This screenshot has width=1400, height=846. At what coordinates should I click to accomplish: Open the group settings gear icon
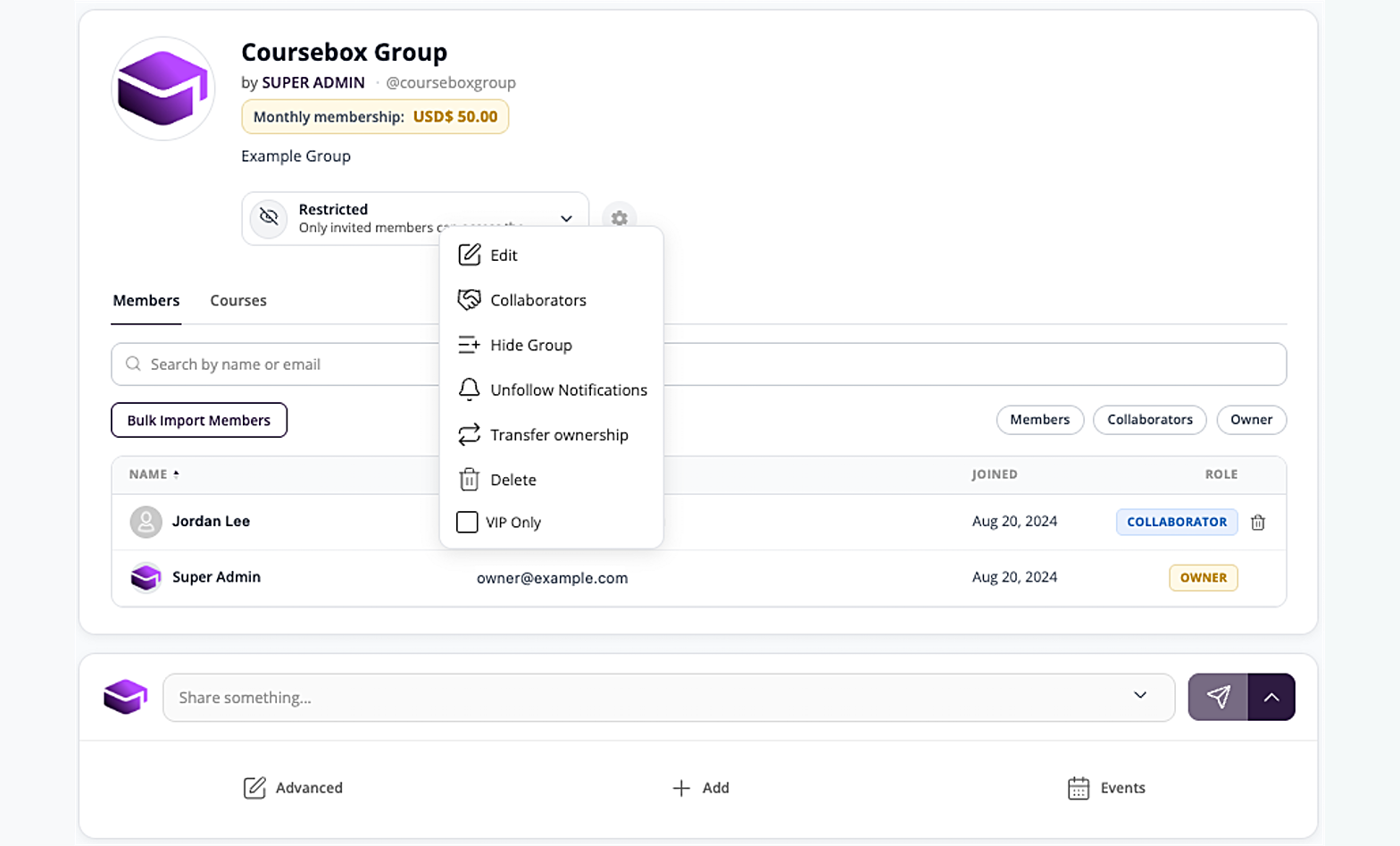click(x=619, y=217)
